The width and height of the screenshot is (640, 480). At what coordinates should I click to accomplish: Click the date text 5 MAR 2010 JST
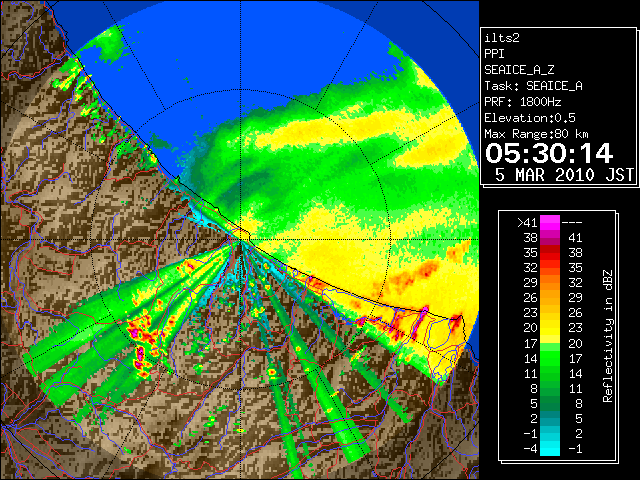pos(564,175)
